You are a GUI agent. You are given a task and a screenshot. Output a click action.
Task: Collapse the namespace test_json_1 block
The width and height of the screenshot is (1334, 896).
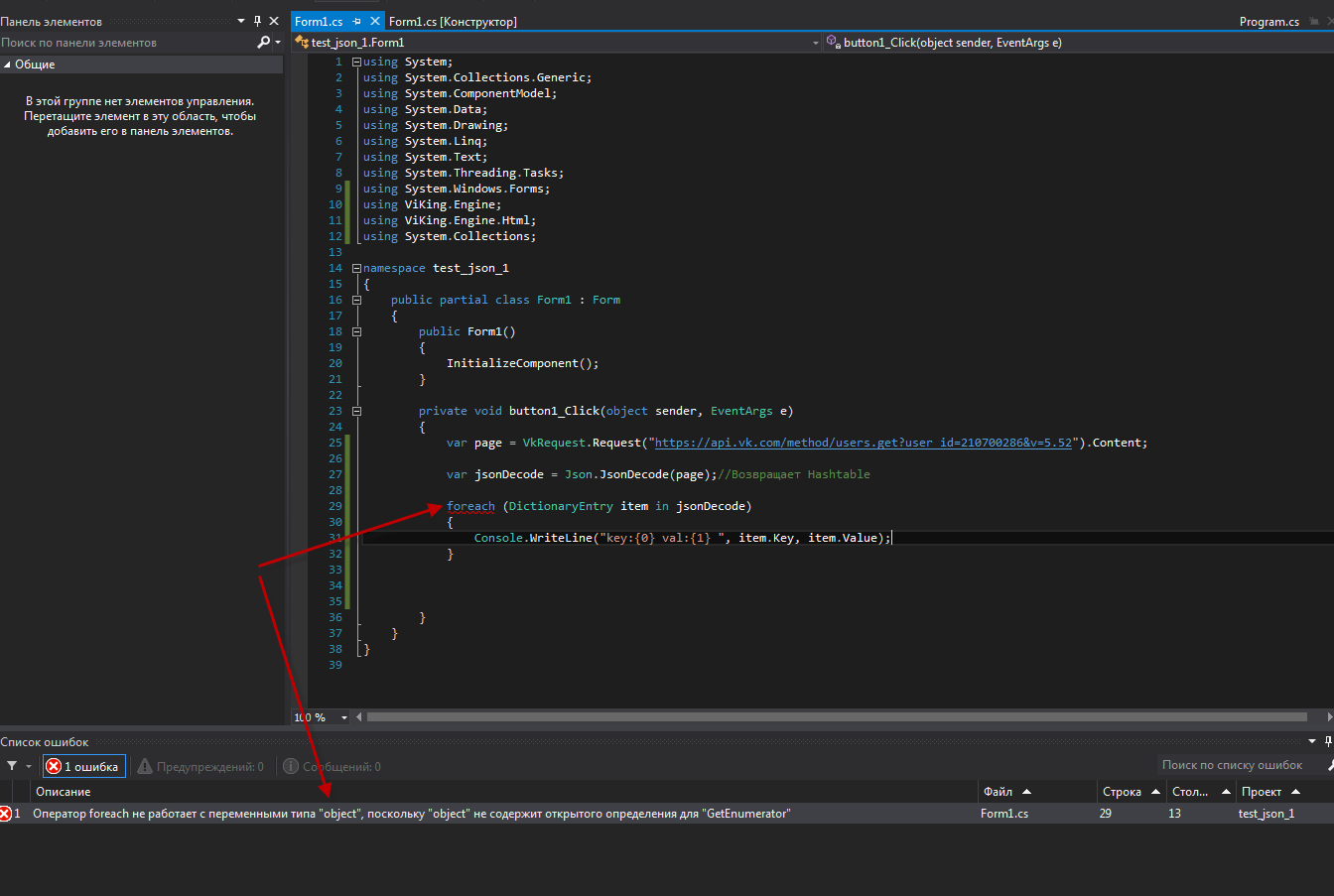point(356,268)
